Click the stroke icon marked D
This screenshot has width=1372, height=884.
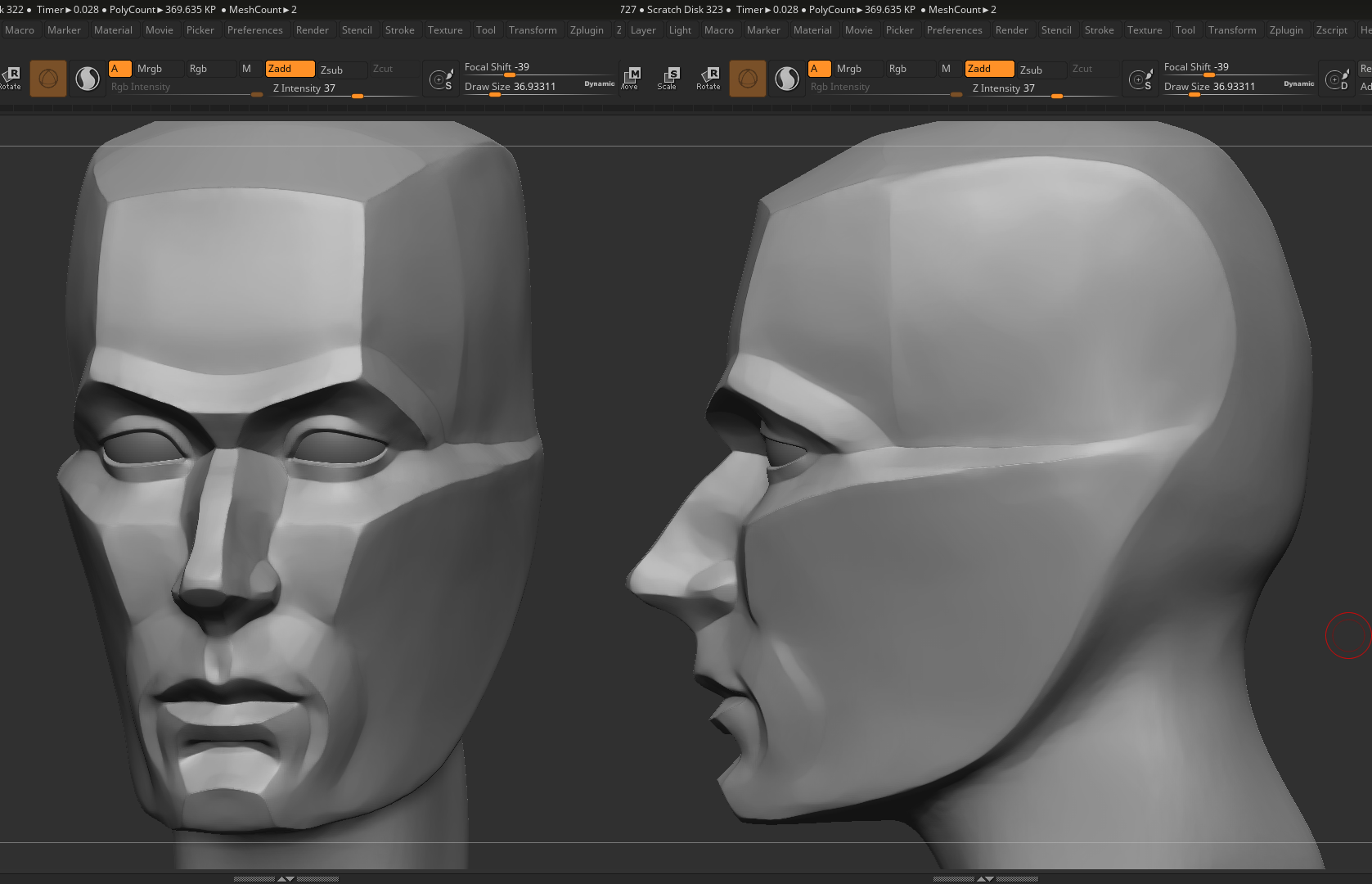point(1338,79)
